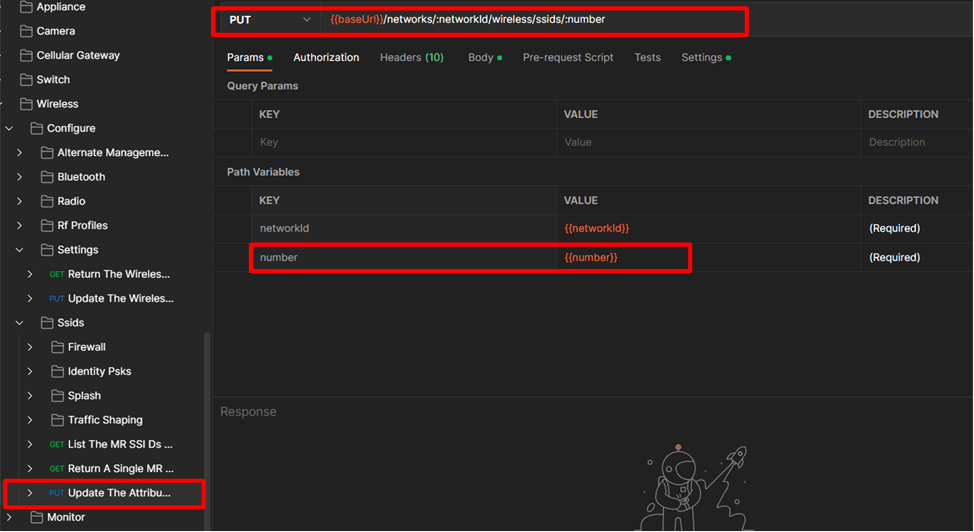Open the Pre-request Script tab
Screen dimensions: 974x532
click(568, 58)
